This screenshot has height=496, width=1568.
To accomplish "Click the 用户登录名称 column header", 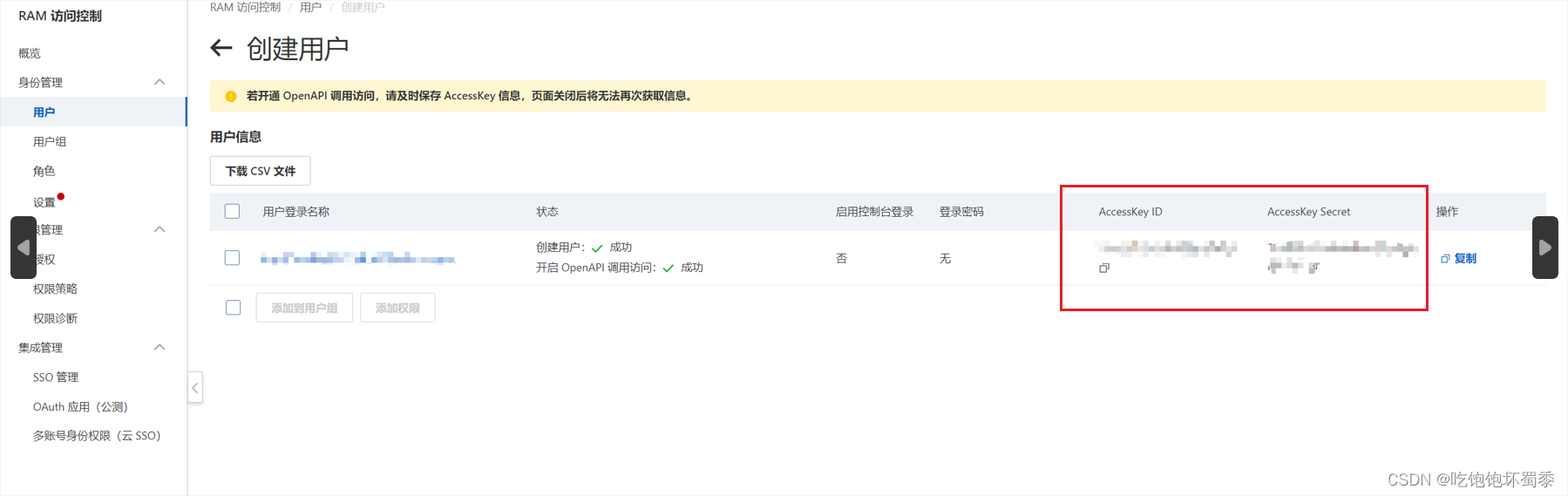I will pyautogui.click(x=296, y=212).
